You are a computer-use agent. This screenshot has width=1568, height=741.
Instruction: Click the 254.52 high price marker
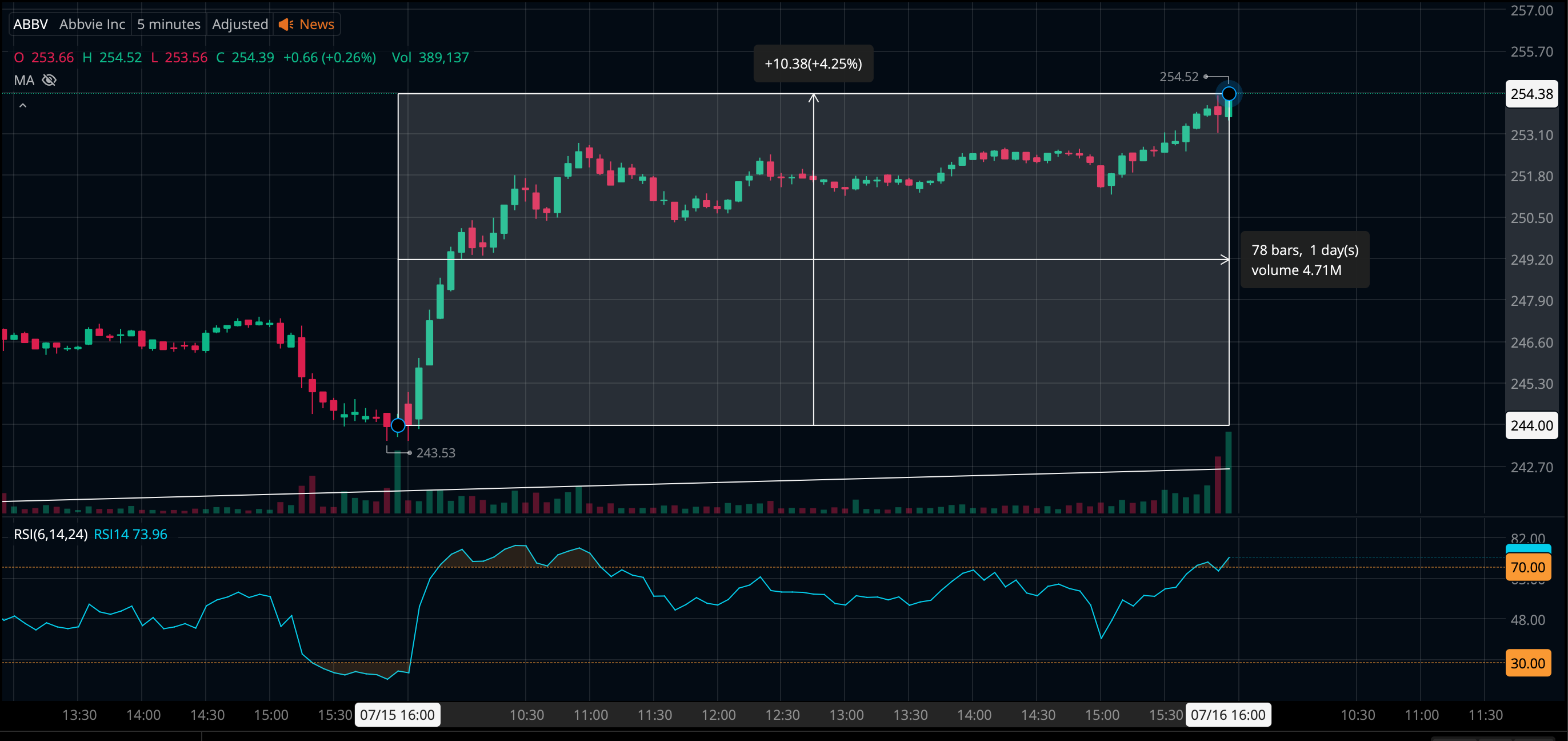1178,77
